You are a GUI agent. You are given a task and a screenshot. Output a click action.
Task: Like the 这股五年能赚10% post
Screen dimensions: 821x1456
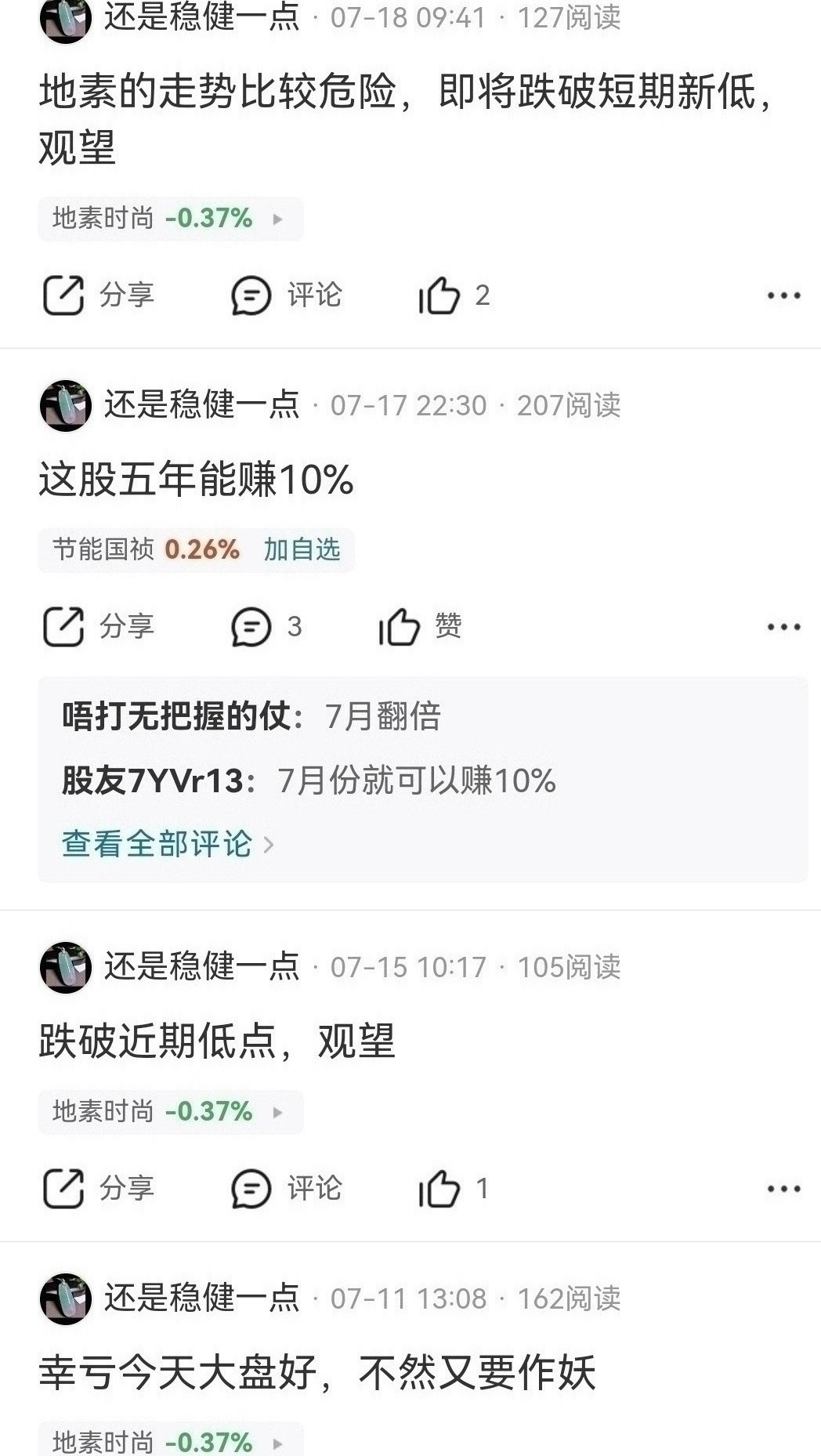coord(420,627)
